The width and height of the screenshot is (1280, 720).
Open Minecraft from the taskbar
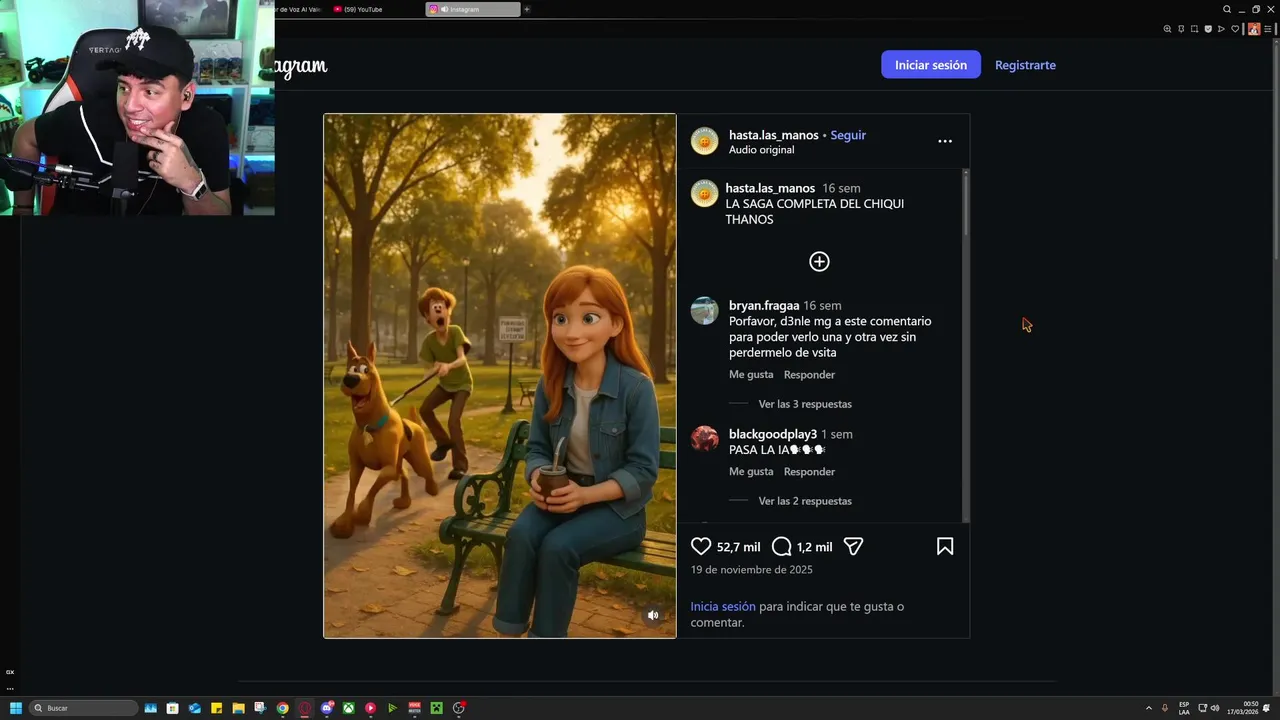[x=437, y=708]
